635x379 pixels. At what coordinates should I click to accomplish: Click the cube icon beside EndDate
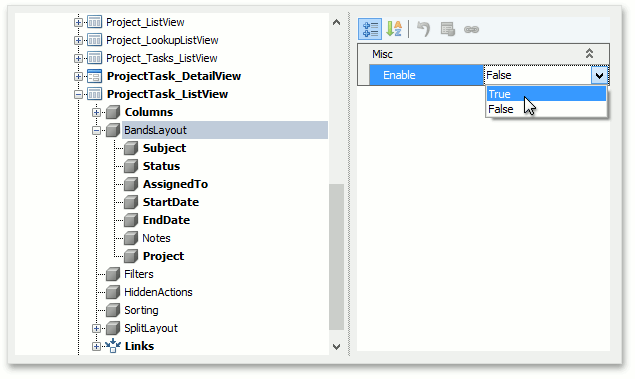coord(131,220)
